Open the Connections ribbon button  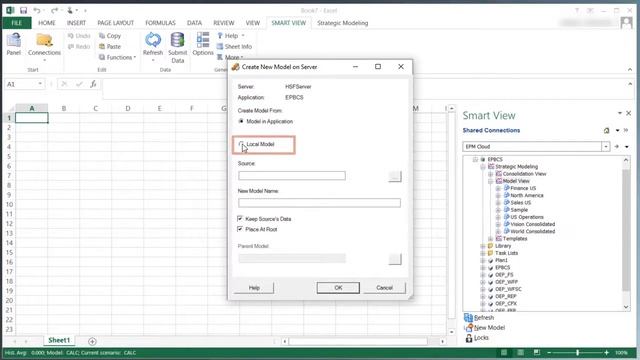44,46
